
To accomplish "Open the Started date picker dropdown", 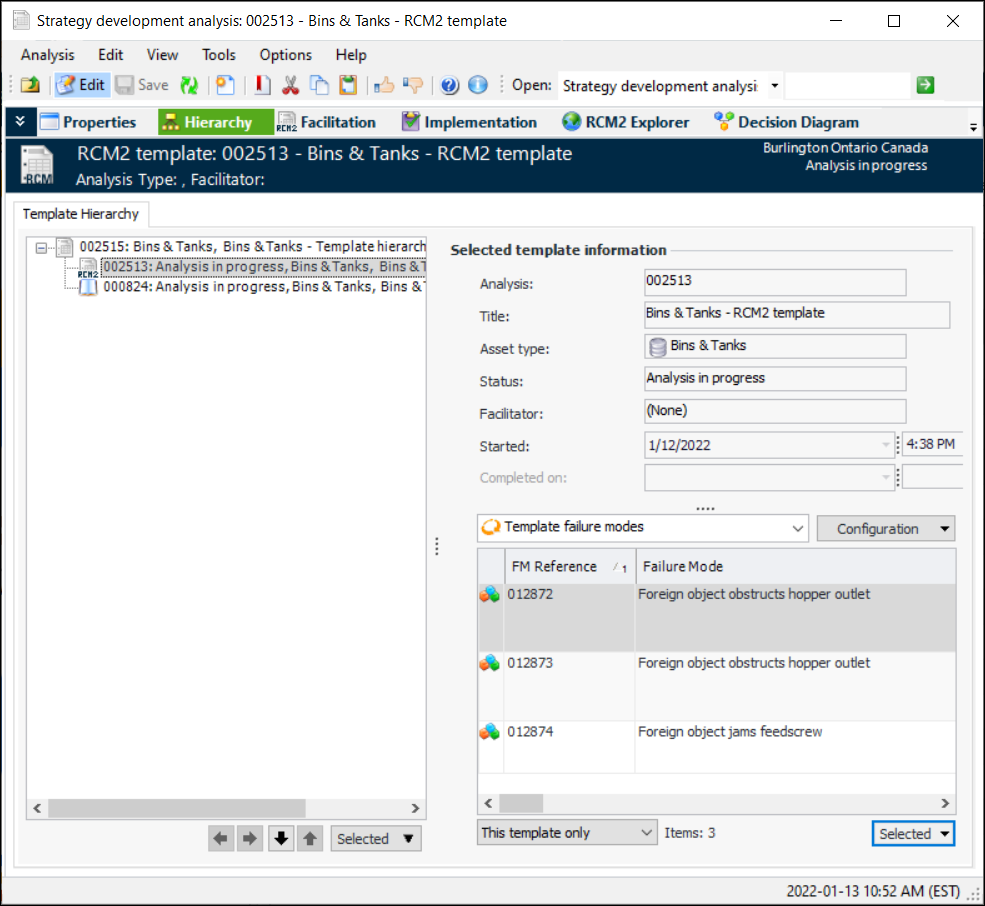I will coord(886,445).
